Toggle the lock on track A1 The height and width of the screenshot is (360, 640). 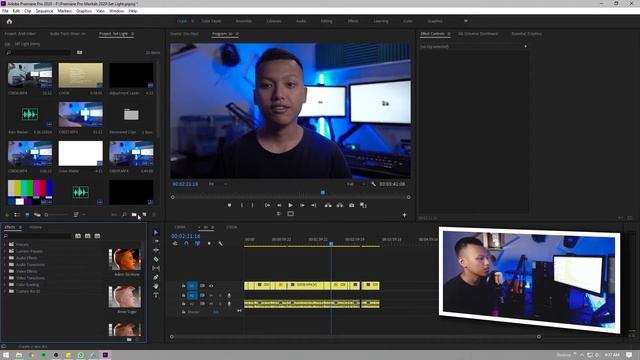coord(184,295)
